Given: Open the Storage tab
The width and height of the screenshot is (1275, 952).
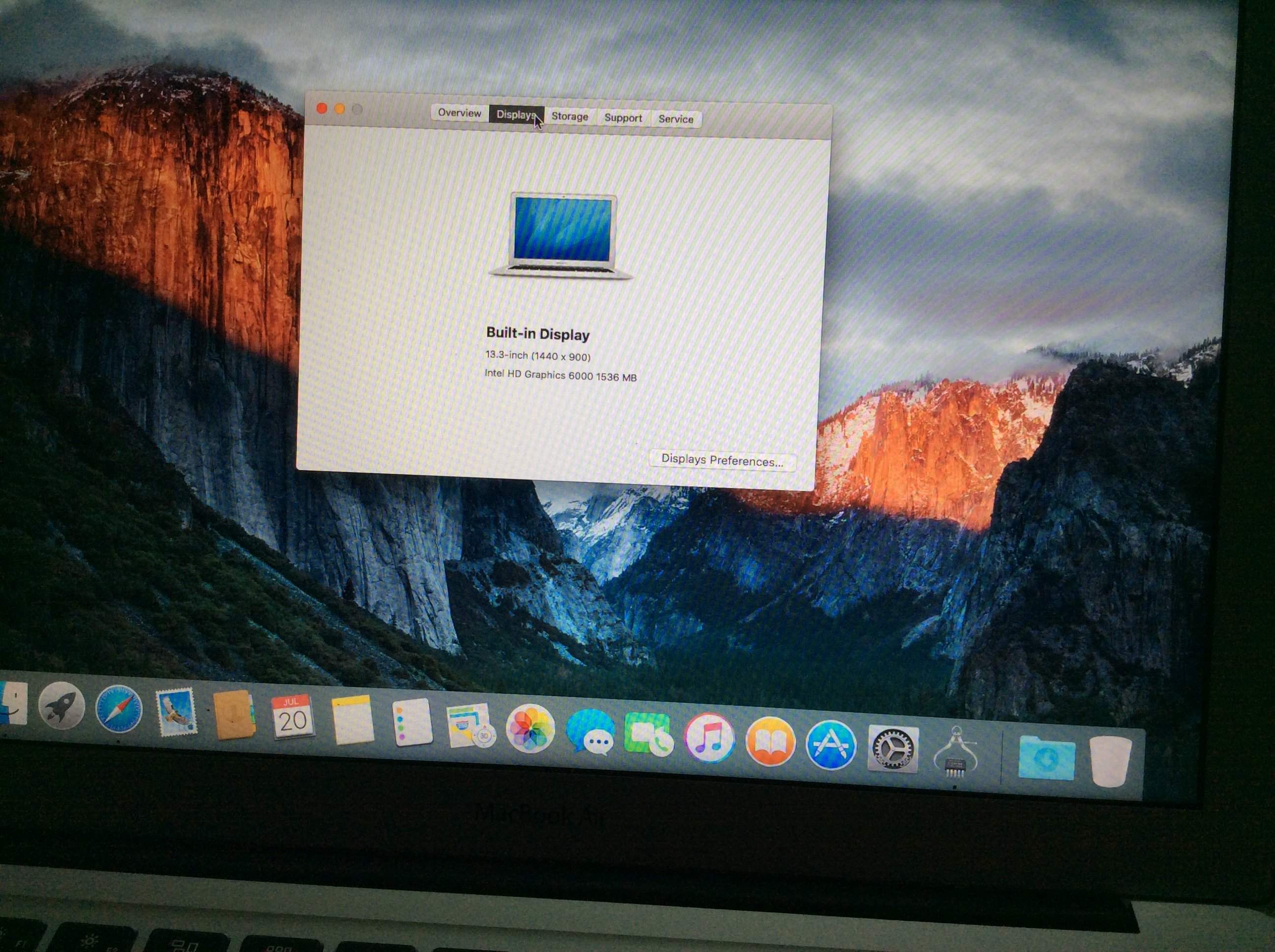Looking at the screenshot, I should (570, 117).
